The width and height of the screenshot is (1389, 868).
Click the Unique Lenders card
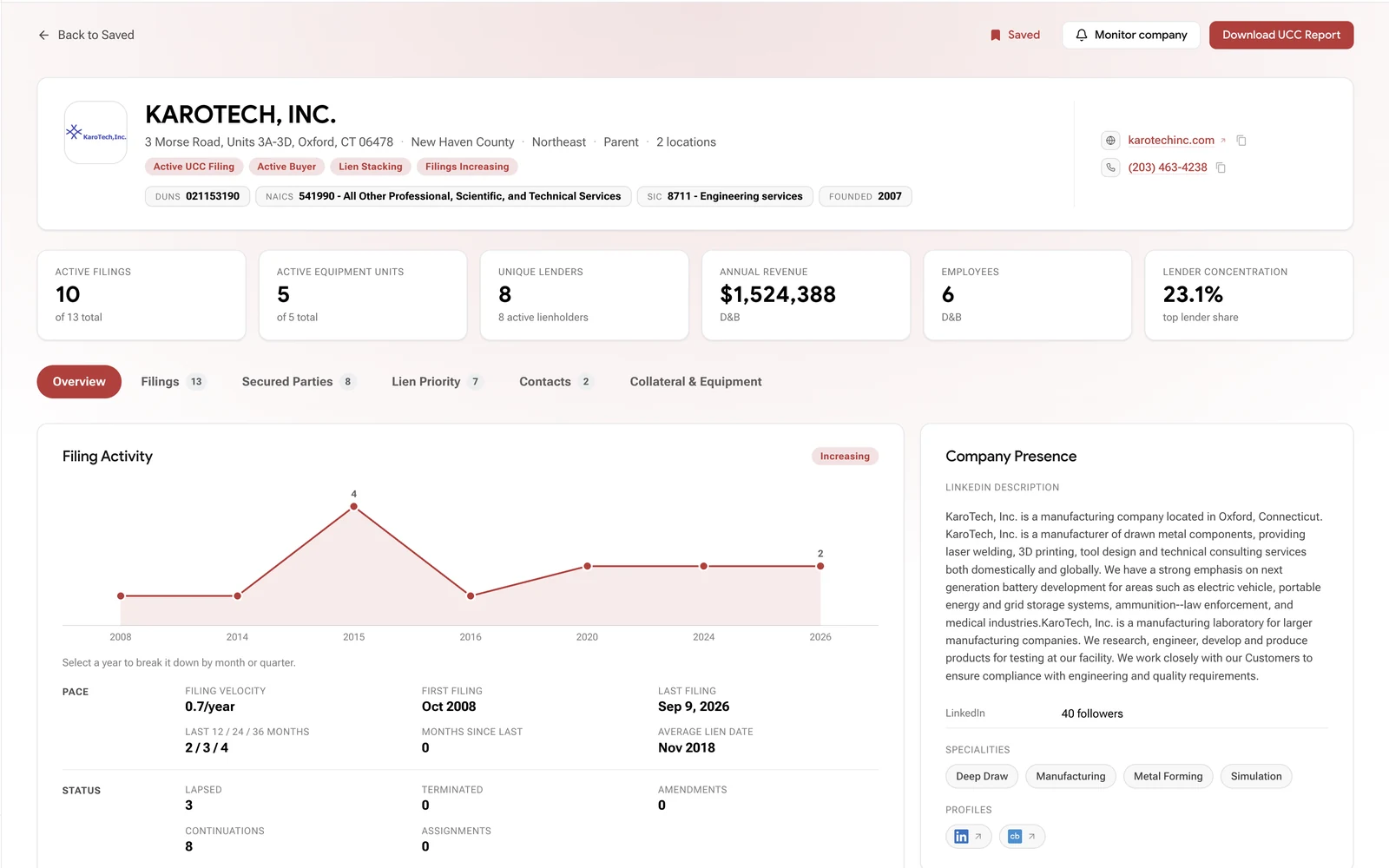pos(584,295)
